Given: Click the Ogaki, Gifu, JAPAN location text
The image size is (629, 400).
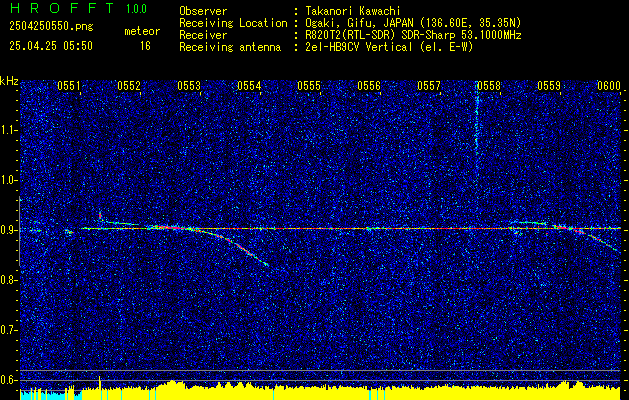Looking at the screenshot, I should coord(413,23).
